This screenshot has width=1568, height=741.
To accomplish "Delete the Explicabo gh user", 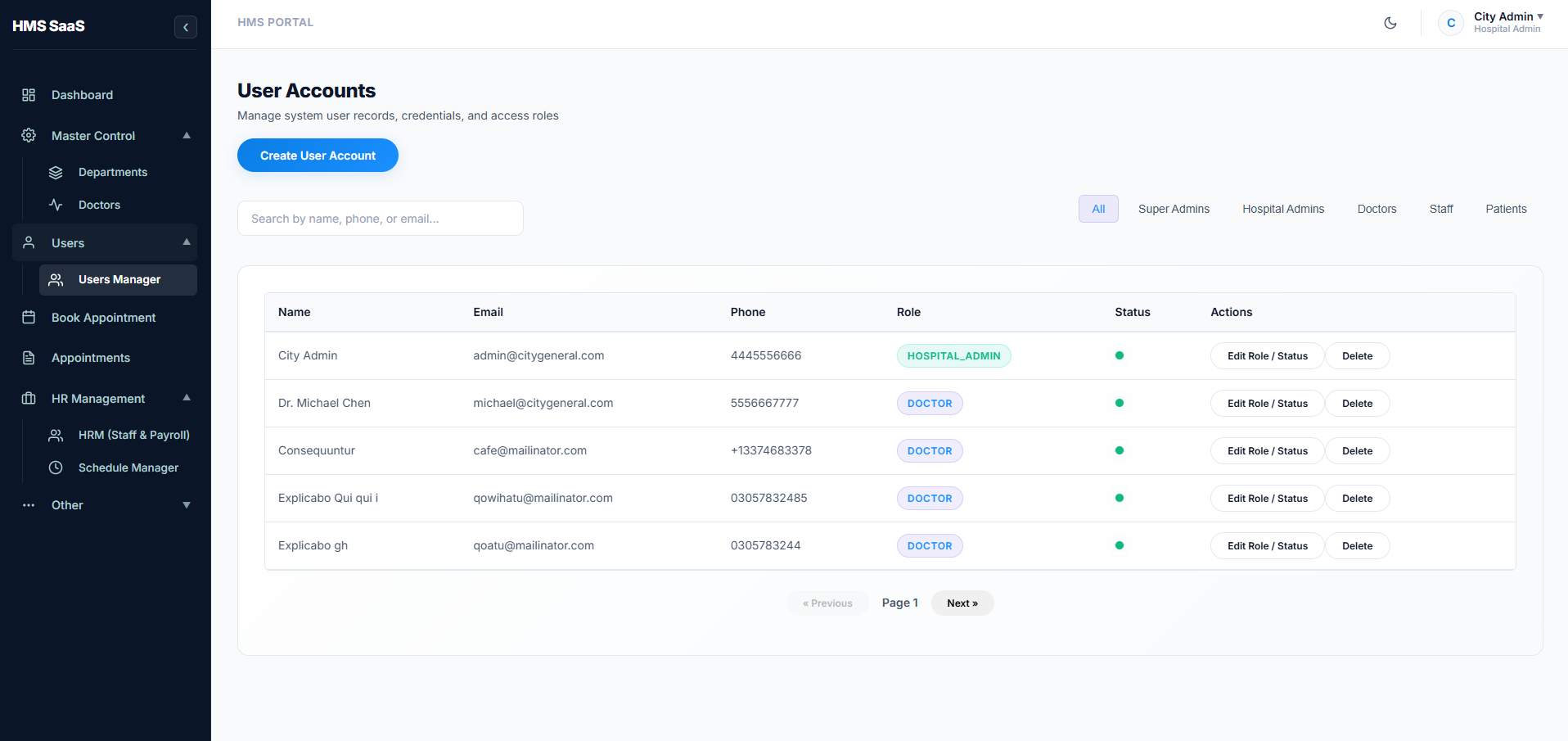I will (1357, 546).
